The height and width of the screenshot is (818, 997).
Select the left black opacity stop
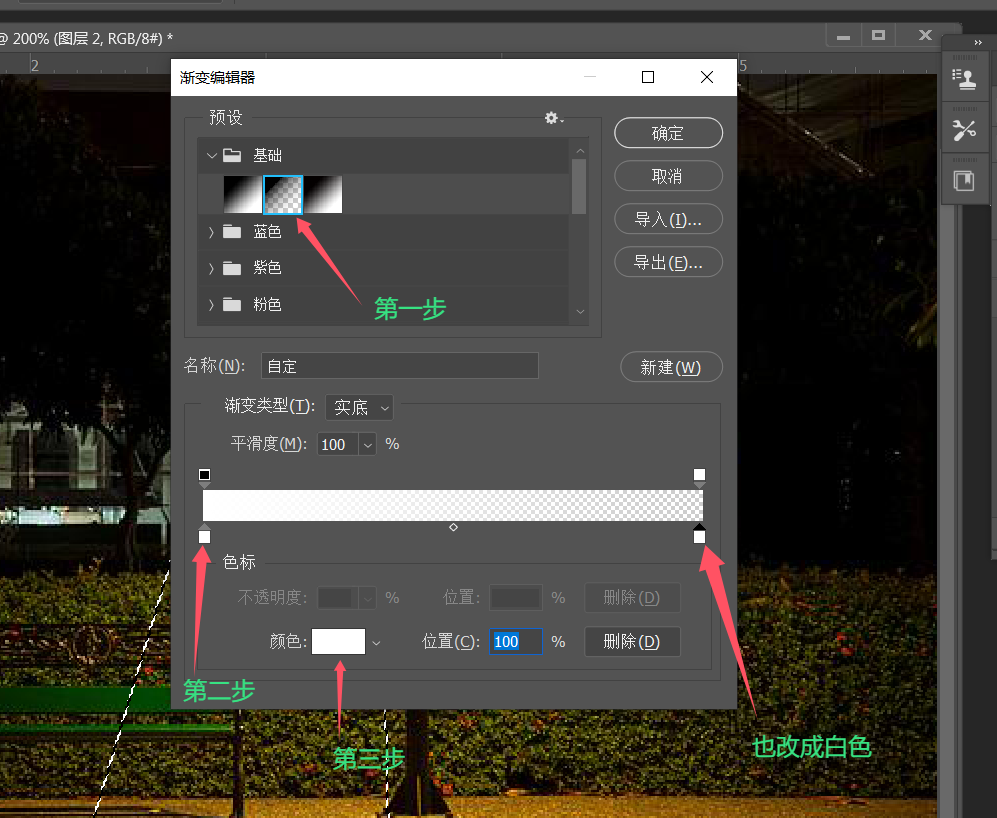(204, 477)
